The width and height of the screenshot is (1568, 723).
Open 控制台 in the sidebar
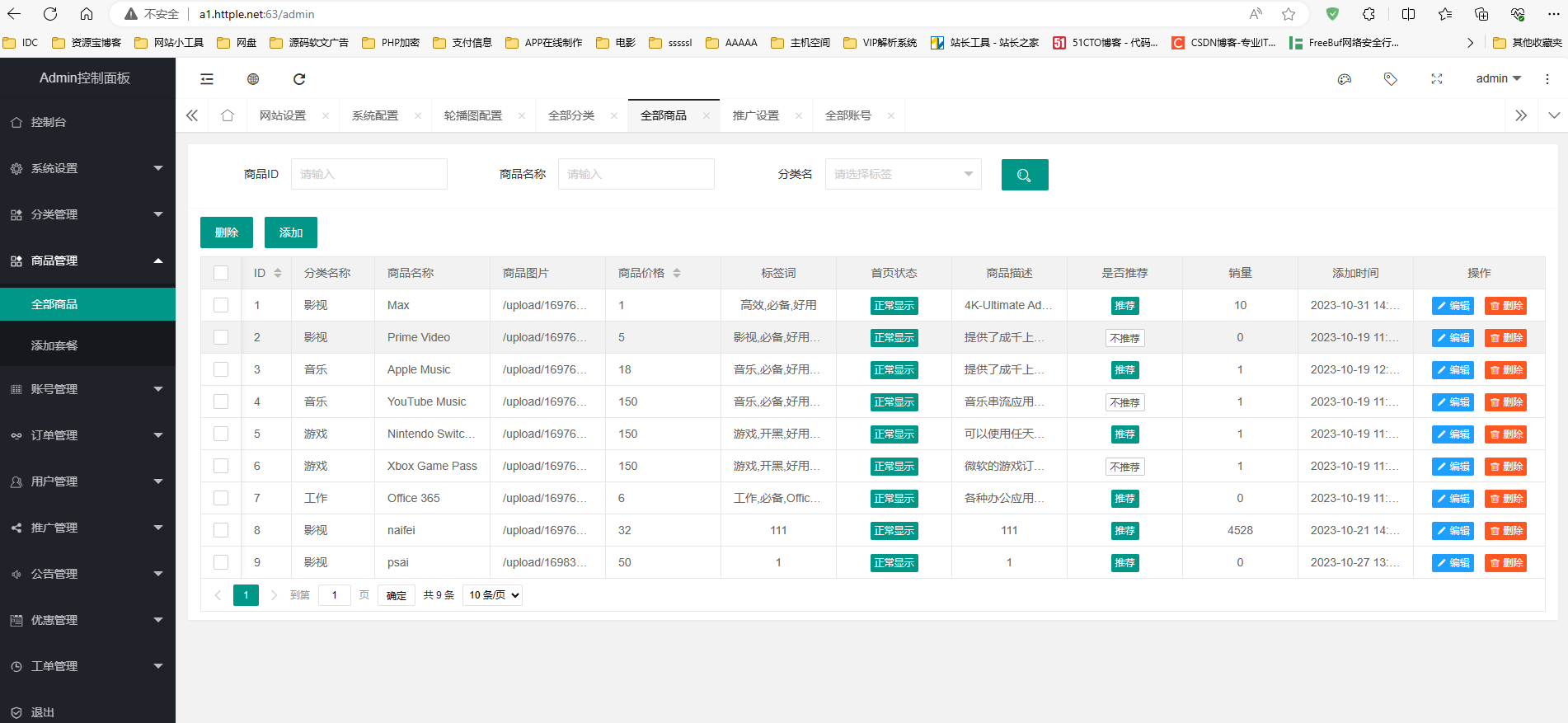point(87,122)
